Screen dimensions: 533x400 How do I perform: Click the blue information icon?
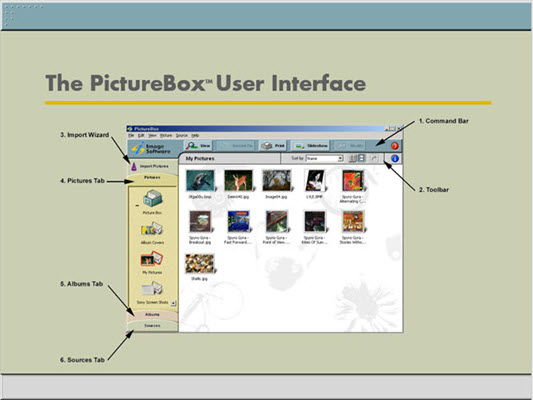tap(395, 158)
